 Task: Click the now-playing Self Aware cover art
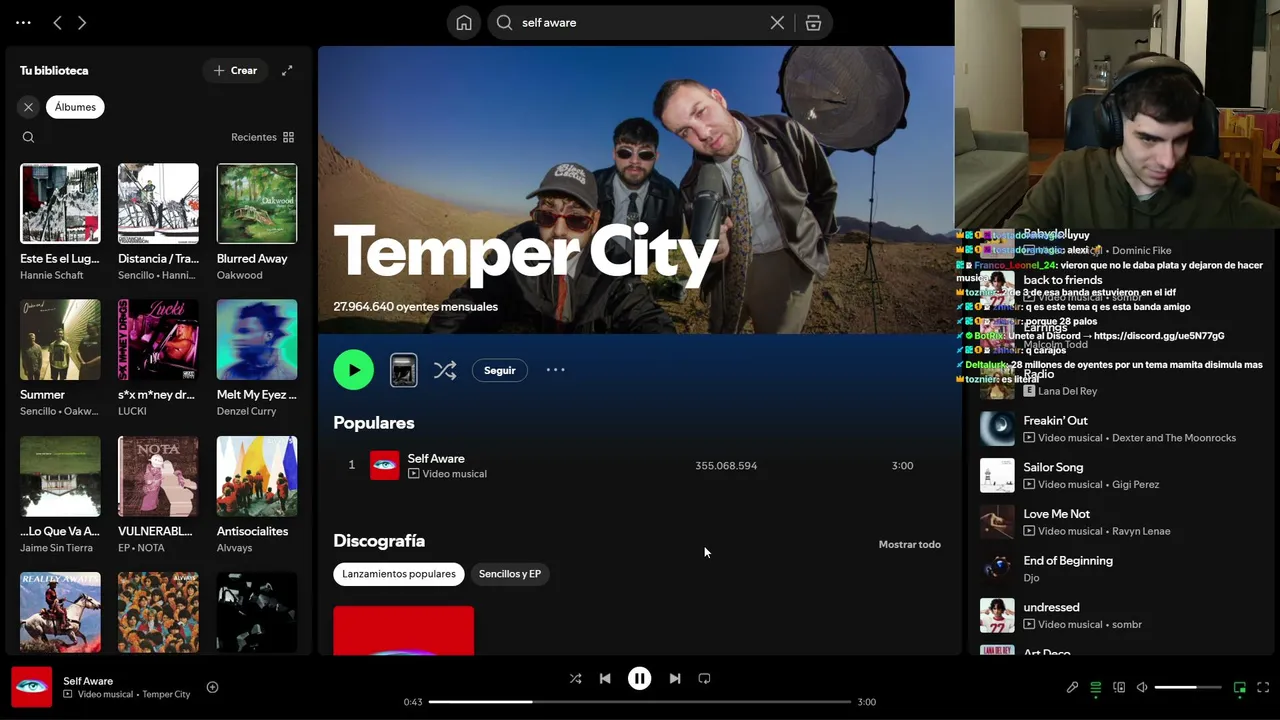click(x=32, y=687)
